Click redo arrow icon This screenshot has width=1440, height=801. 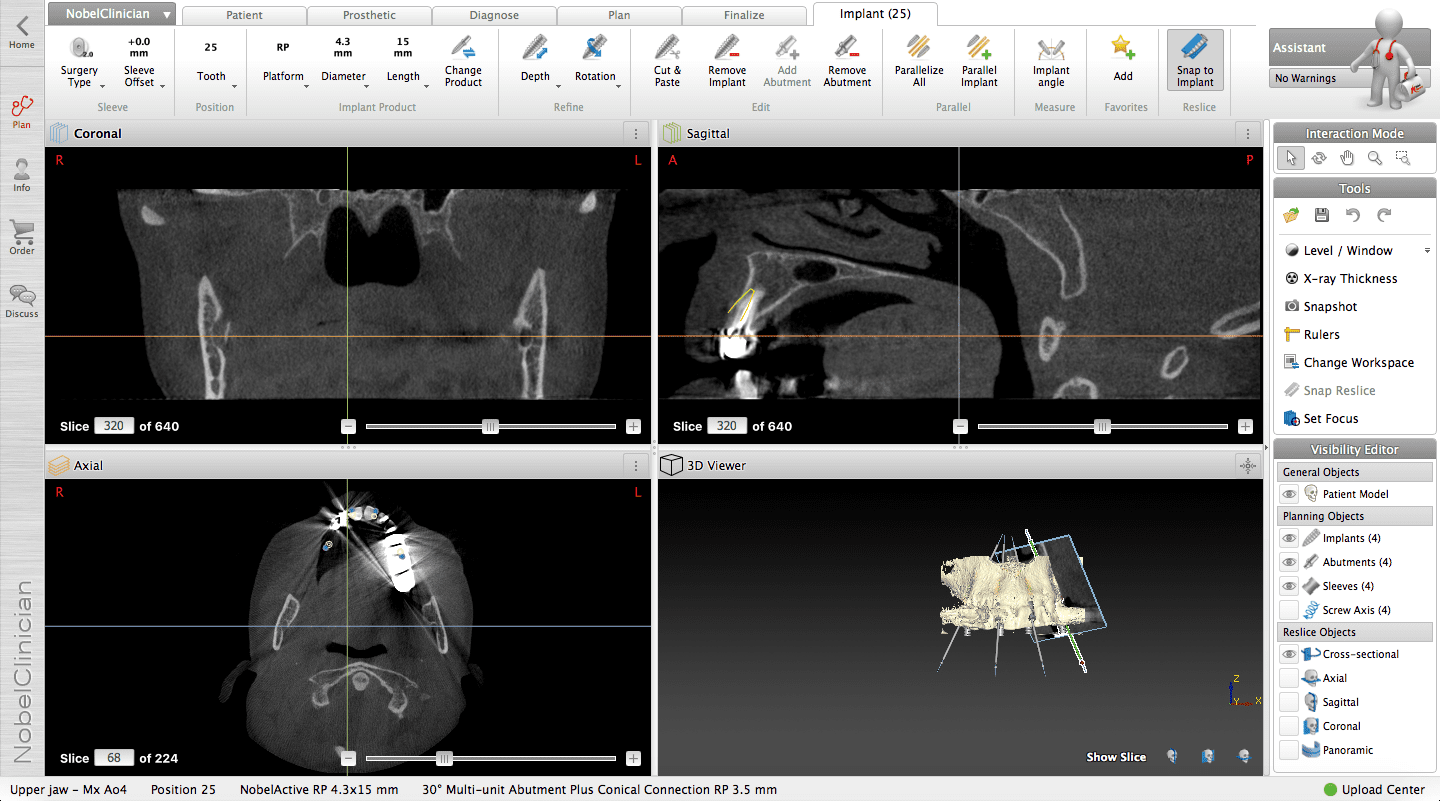coord(1384,215)
